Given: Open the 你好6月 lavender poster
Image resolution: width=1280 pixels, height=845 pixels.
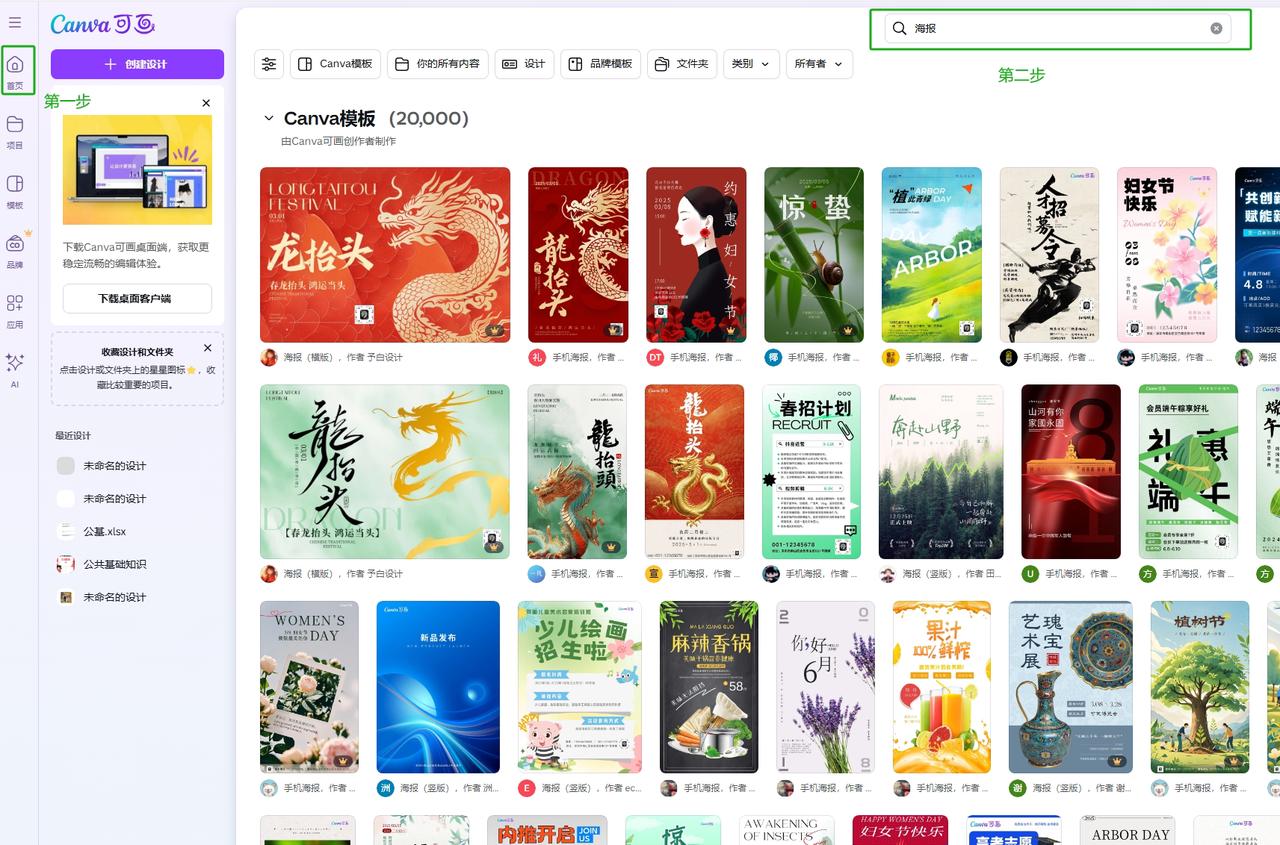Looking at the screenshot, I should tap(826, 687).
